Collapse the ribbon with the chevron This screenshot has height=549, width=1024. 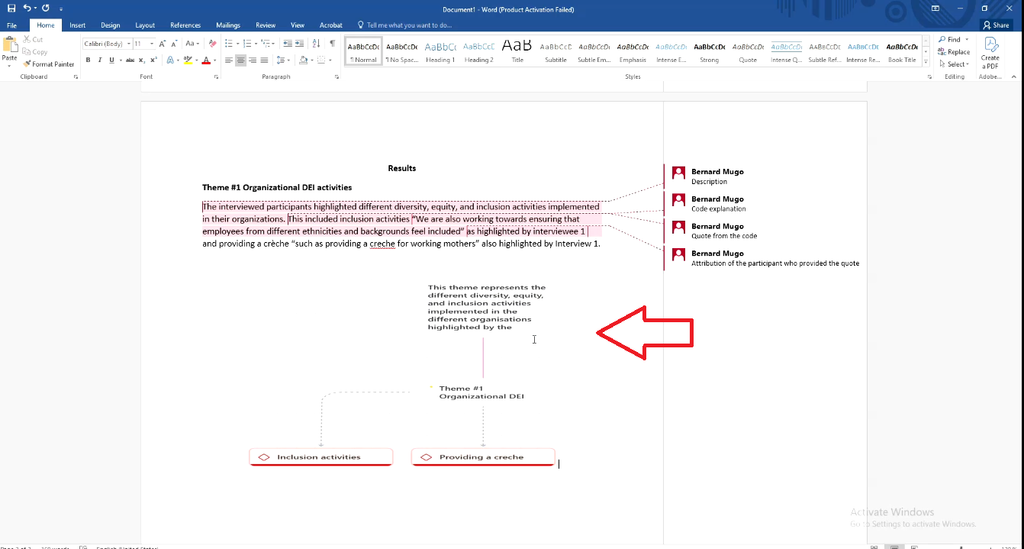(1014, 77)
